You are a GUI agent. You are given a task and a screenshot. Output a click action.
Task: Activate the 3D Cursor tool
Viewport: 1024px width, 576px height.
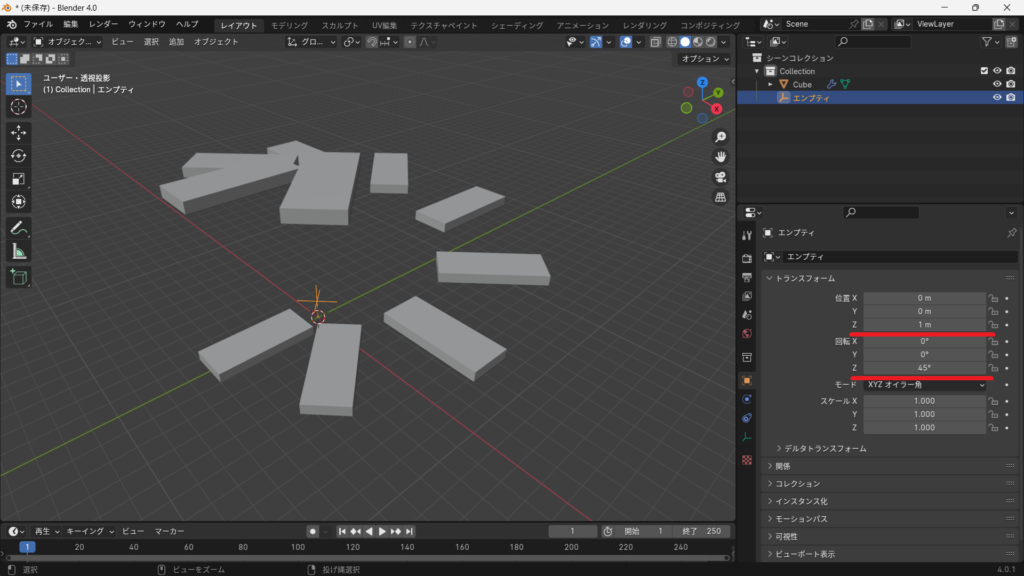[x=18, y=107]
